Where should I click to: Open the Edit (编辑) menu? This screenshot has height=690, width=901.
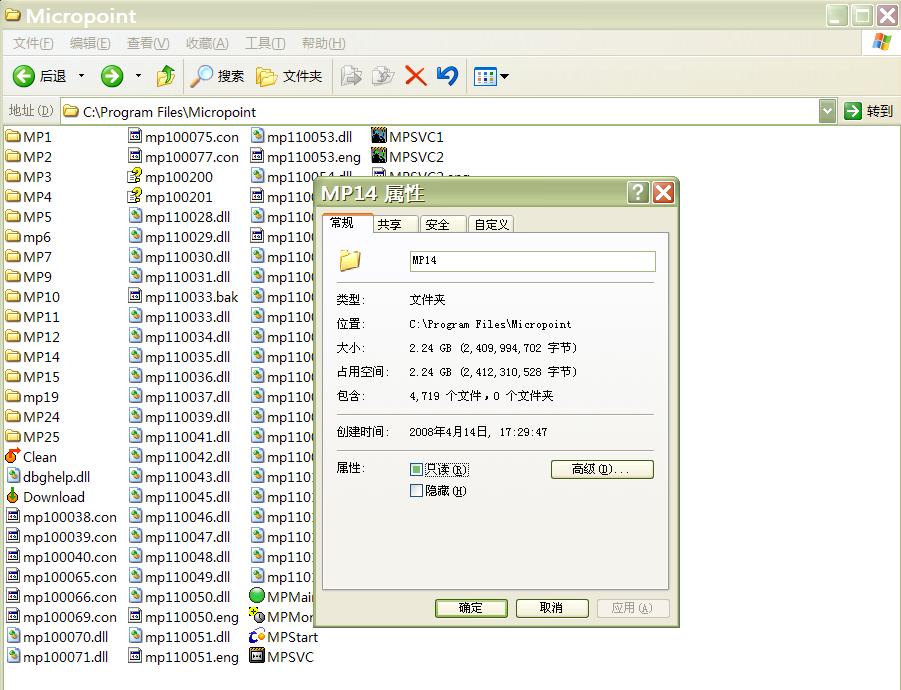coord(90,44)
